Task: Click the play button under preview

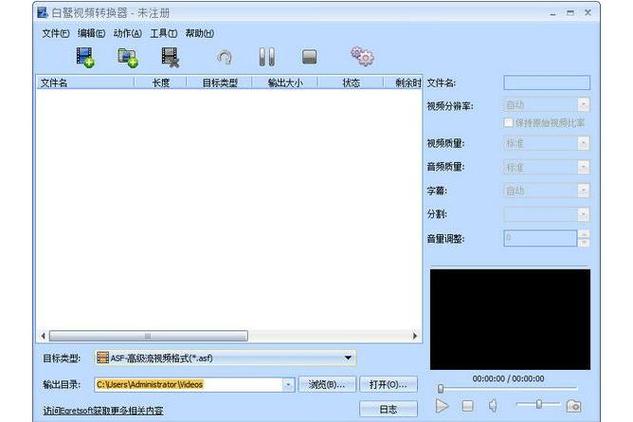Action: click(x=442, y=405)
